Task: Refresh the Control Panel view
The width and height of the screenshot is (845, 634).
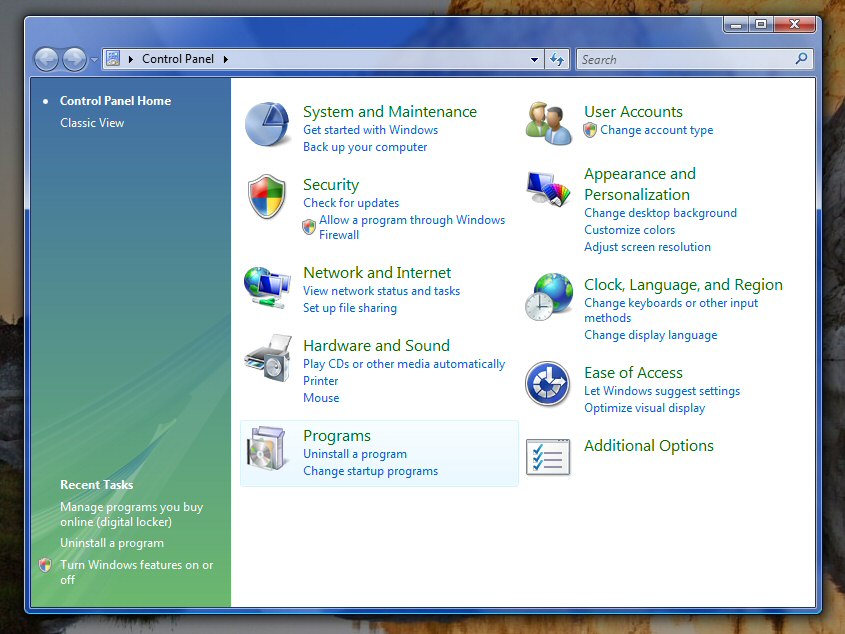Action: pyautogui.click(x=557, y=59)
